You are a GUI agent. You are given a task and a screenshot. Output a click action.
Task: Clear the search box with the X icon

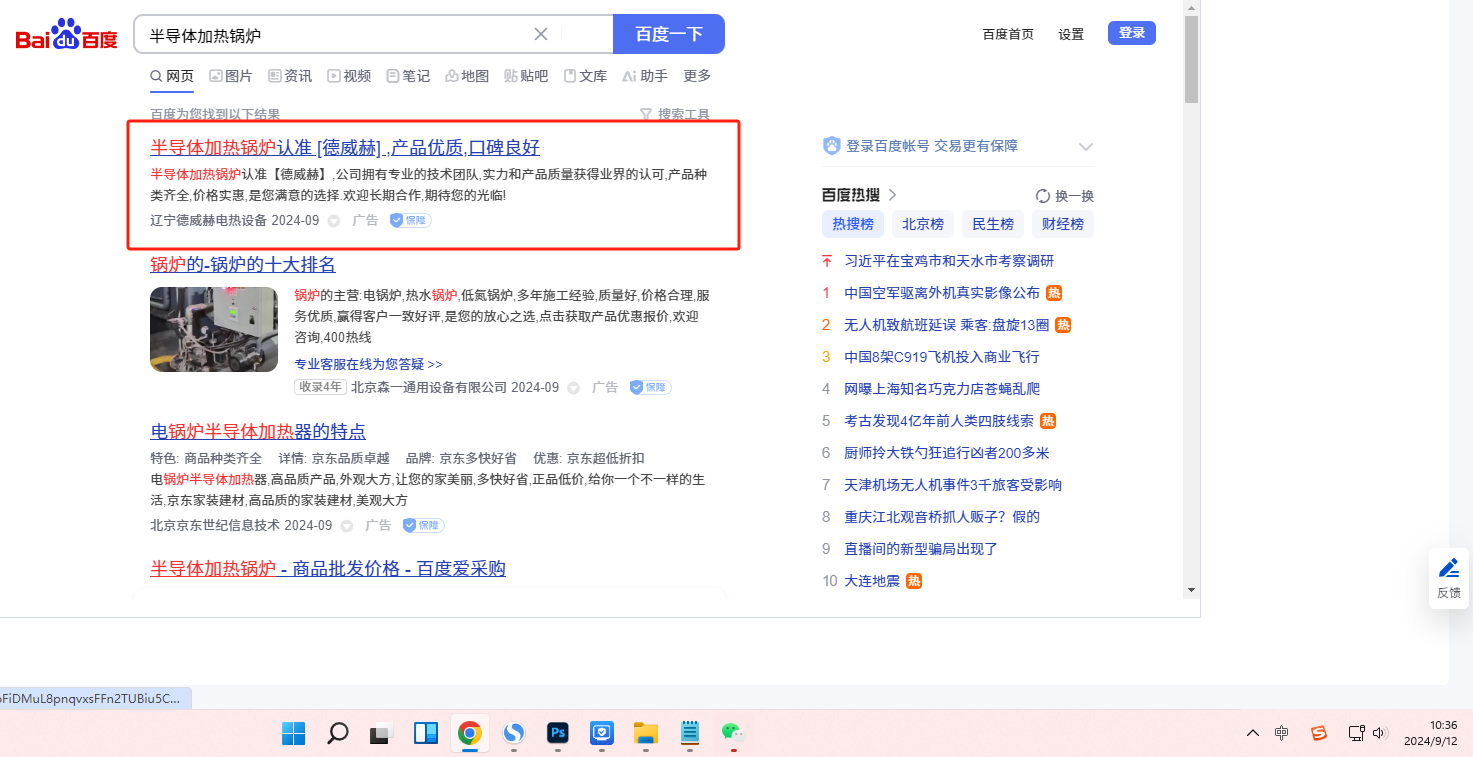(x=541, y=34)
